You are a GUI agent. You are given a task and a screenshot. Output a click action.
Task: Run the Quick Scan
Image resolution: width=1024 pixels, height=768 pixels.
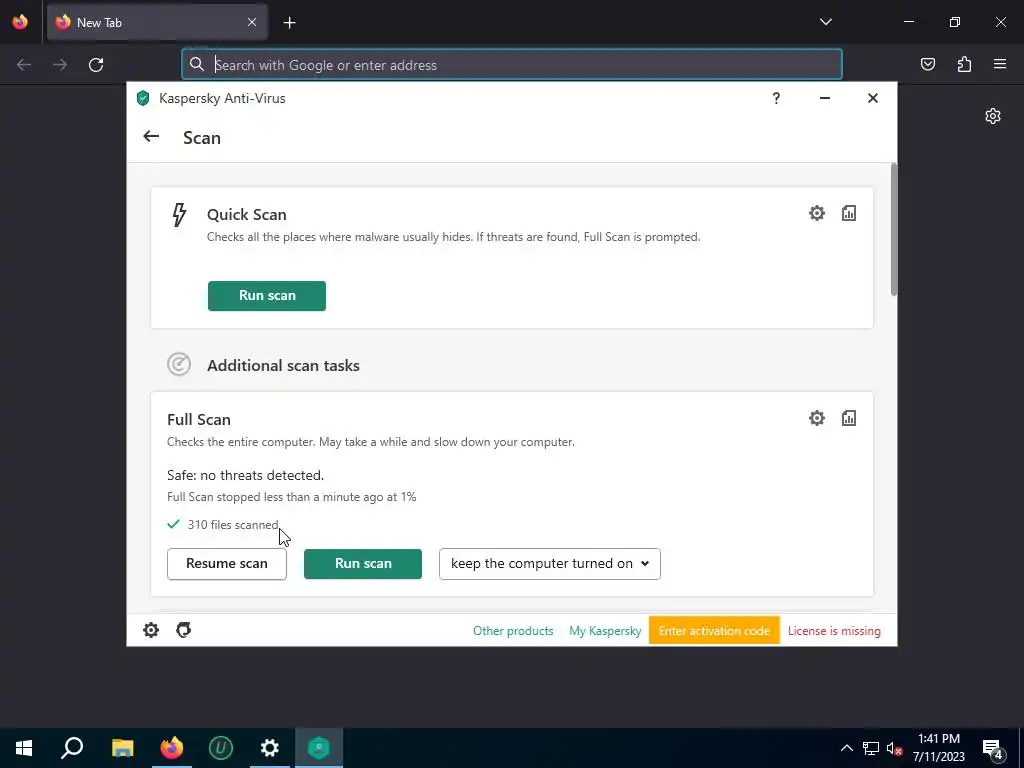click(x=266, y=296)
